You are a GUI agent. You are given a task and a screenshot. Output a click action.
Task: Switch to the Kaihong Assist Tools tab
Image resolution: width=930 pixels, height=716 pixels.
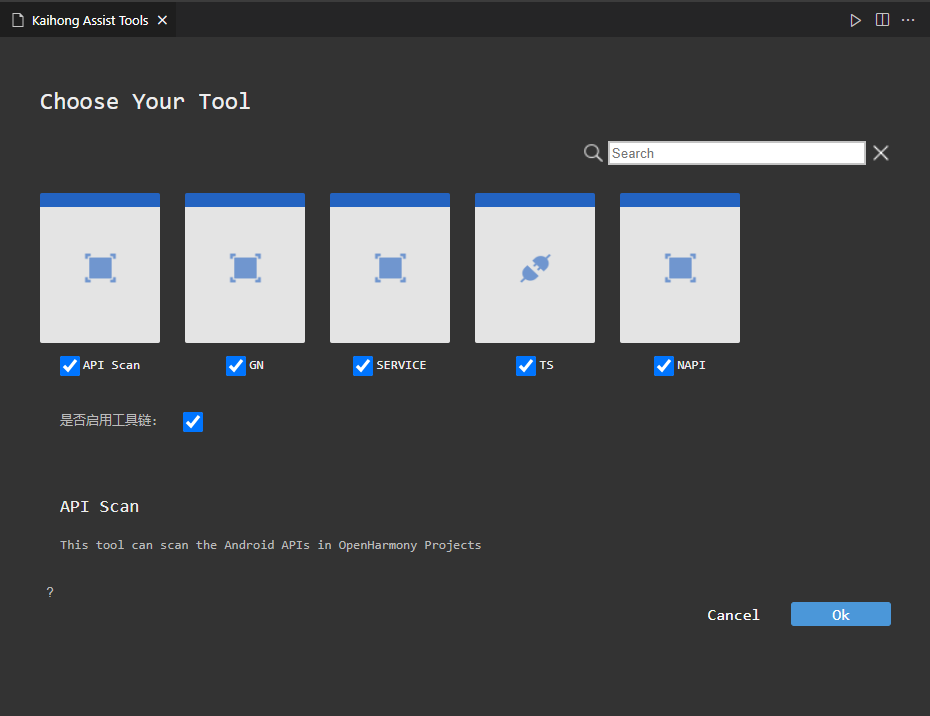tap(90, 20)
